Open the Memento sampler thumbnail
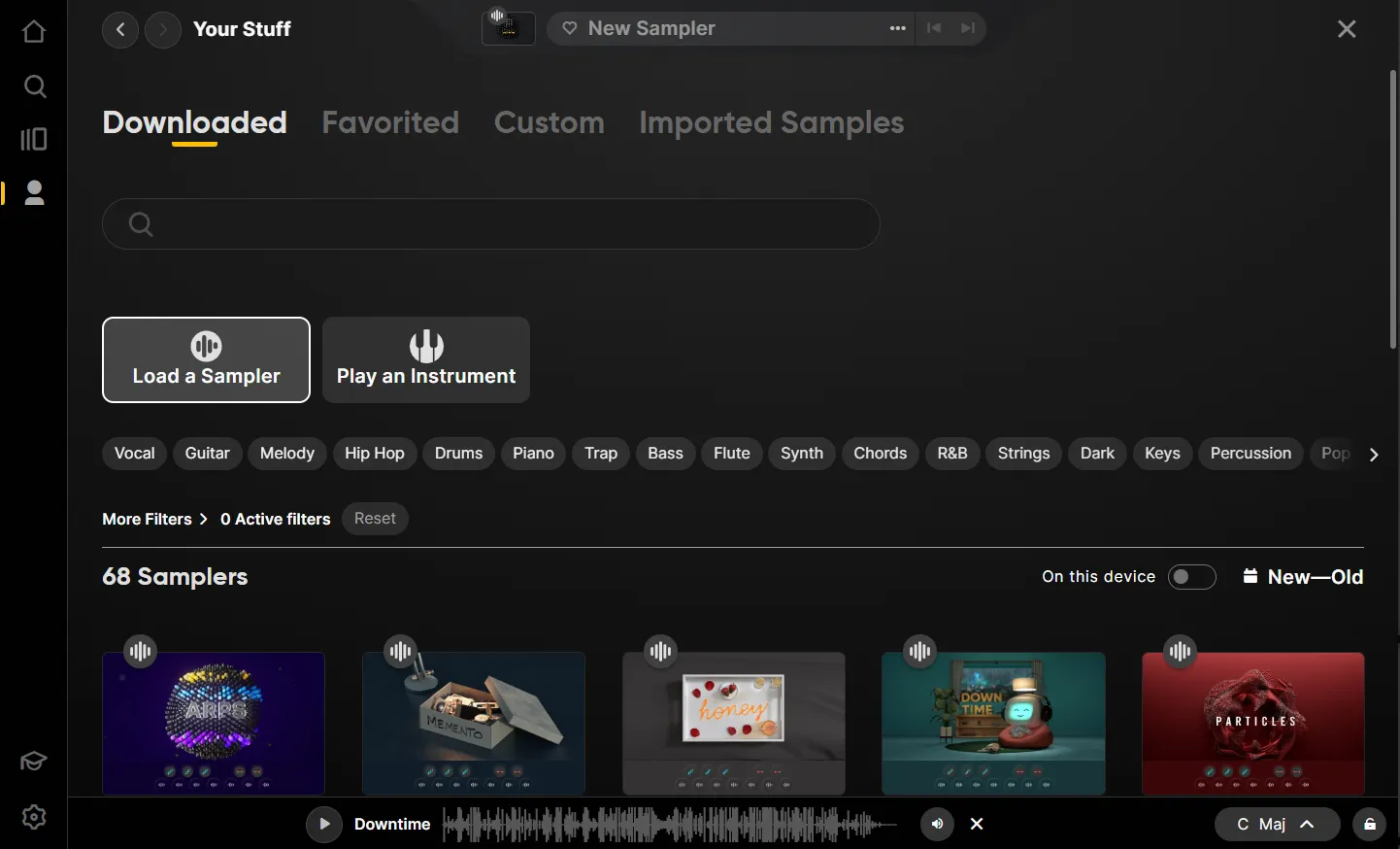This screenshot has width=1400, height=849. point(474,724)
